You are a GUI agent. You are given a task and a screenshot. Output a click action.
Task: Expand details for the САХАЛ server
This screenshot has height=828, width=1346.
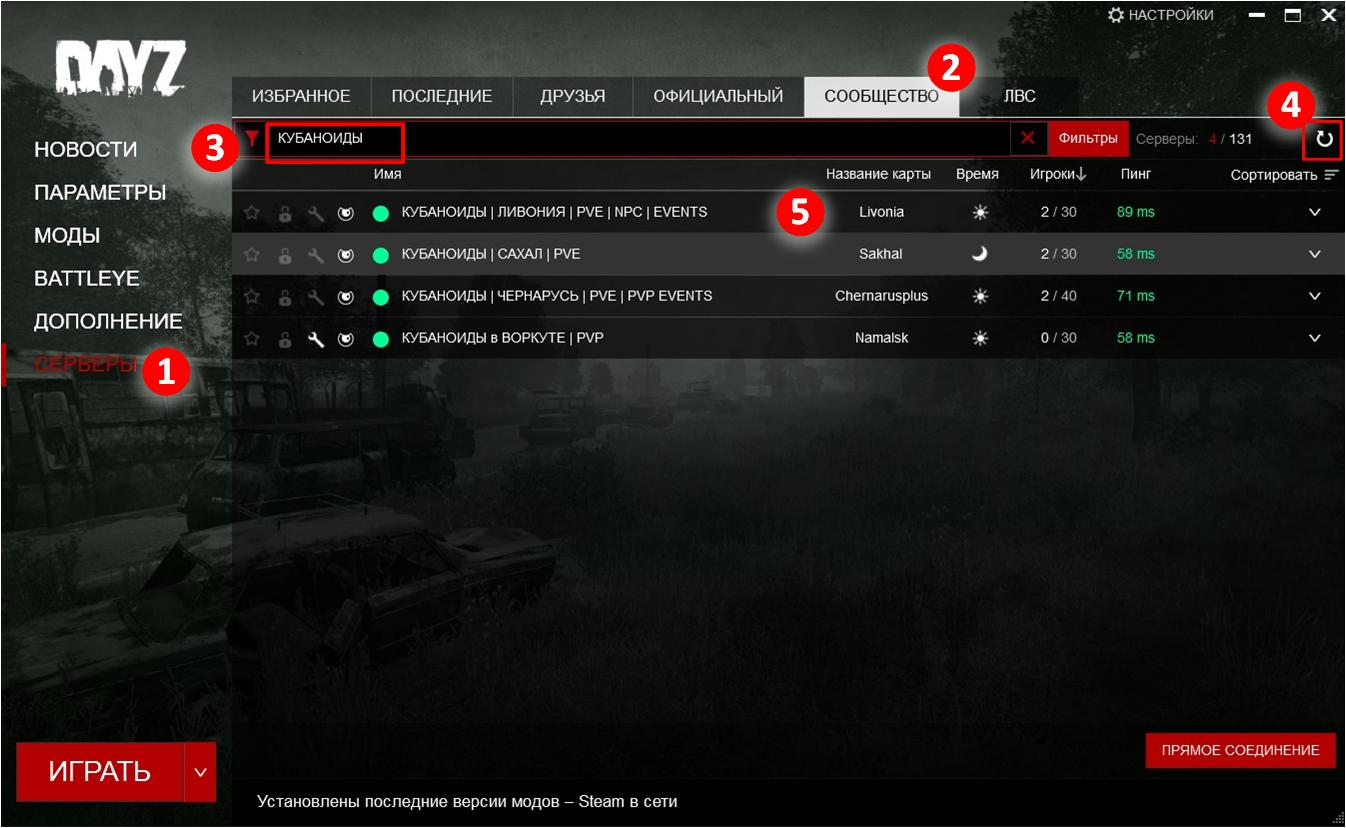pos(1315,254)
